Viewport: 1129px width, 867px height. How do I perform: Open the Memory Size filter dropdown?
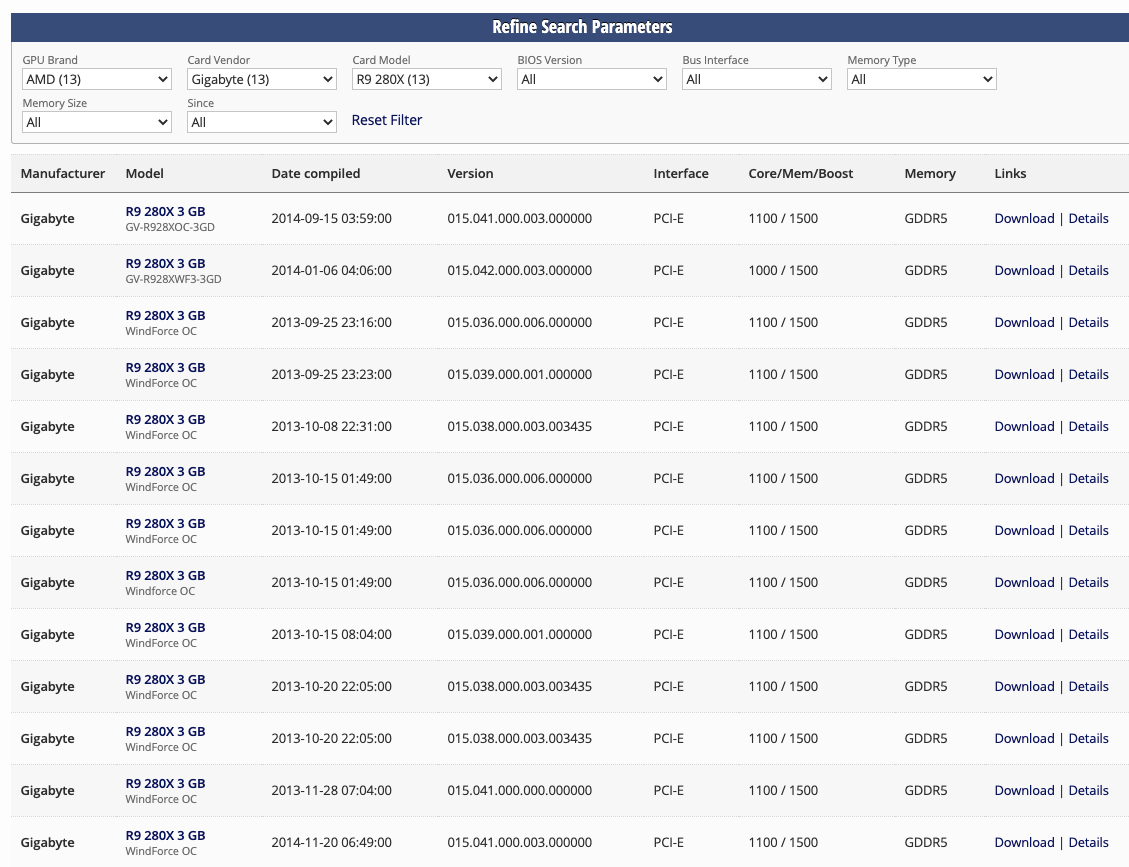pyautogui.click(x=96, y=122)
